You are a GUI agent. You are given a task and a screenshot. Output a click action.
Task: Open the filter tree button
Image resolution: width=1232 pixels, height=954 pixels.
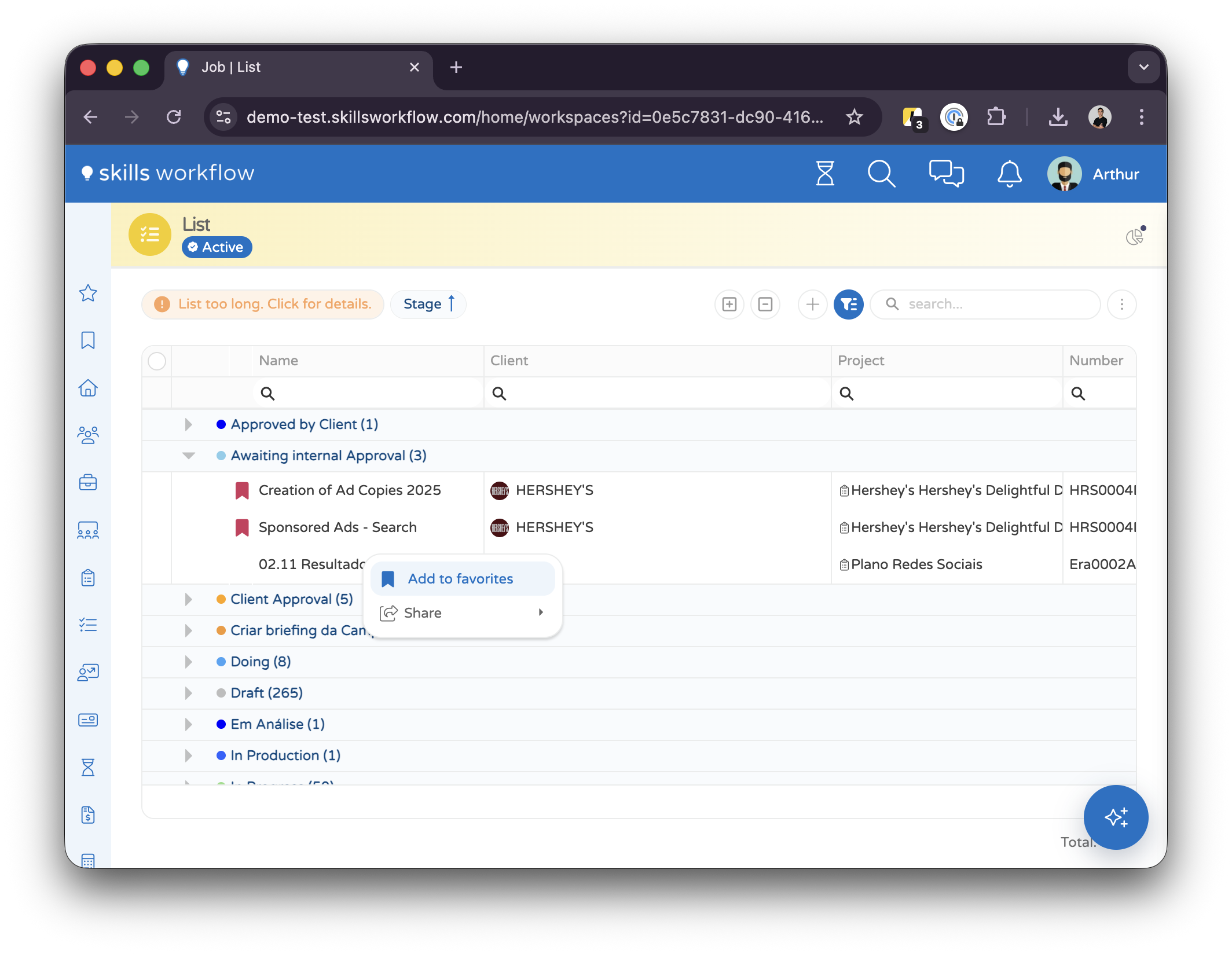click(x=848, y=304)
